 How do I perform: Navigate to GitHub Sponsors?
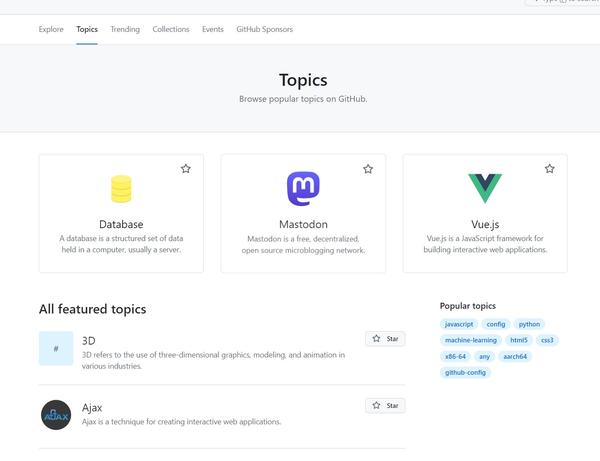(265, 30)
